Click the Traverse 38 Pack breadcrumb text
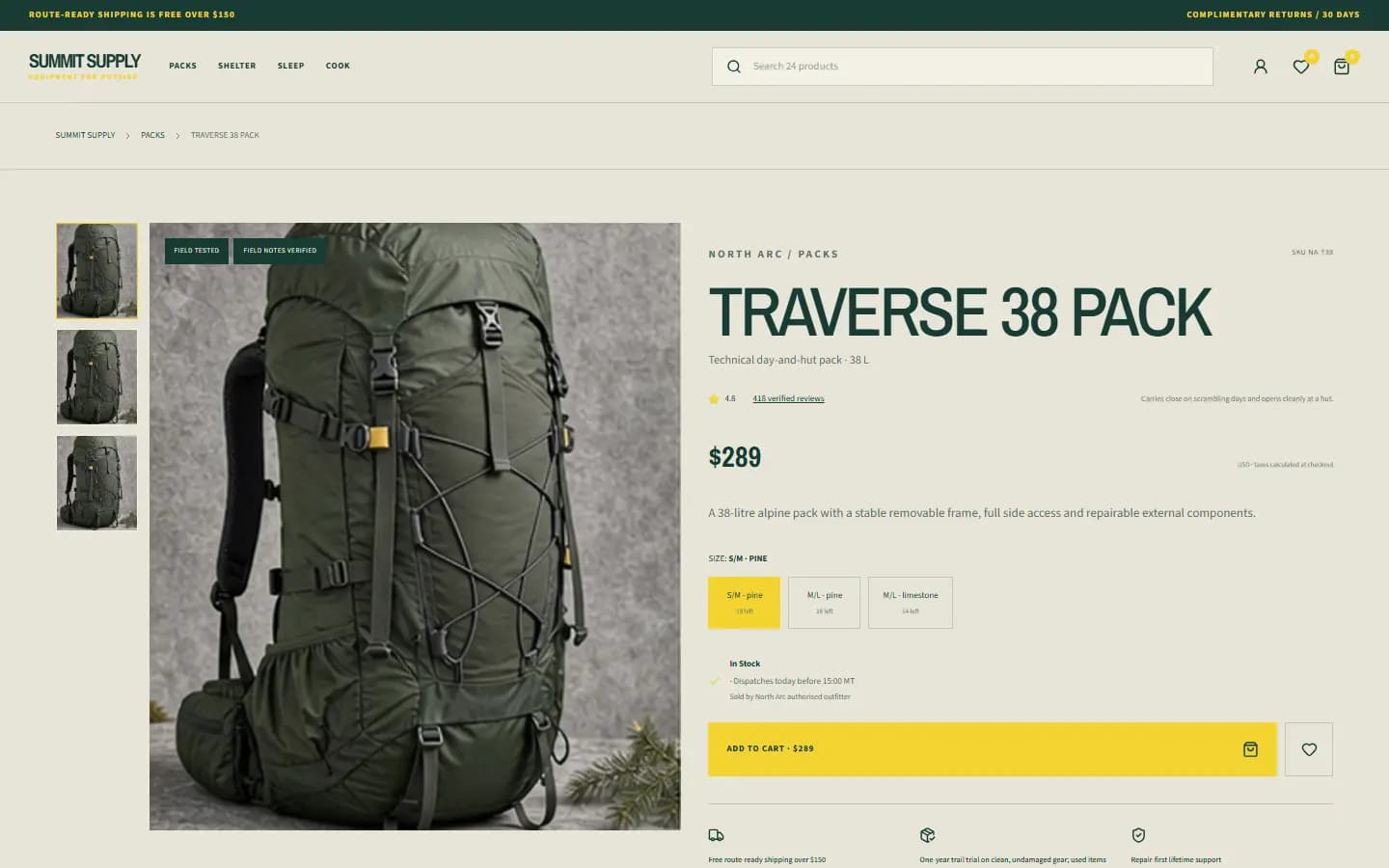 tap(225, 135)
